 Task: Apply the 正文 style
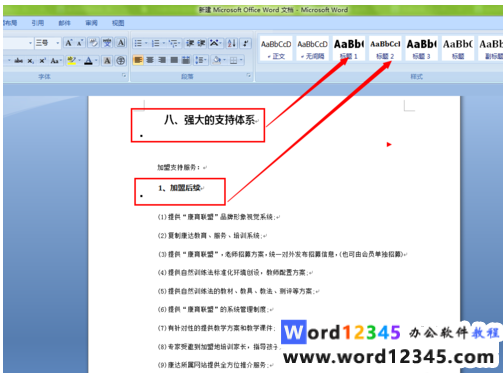(x=276, y=49)
